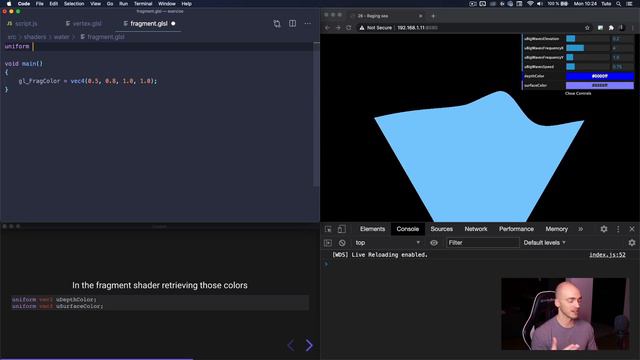640x360 pixels.
Task: Click the shaders breadcrumb folder
Action: pos(35,37)
